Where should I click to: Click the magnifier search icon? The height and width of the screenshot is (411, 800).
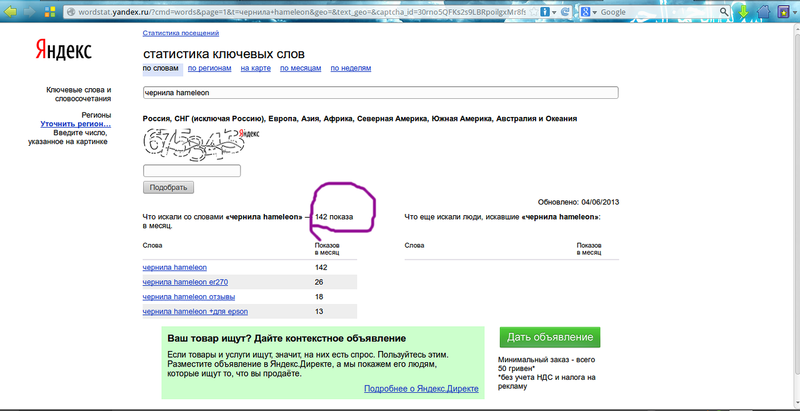tap(724, 12)
